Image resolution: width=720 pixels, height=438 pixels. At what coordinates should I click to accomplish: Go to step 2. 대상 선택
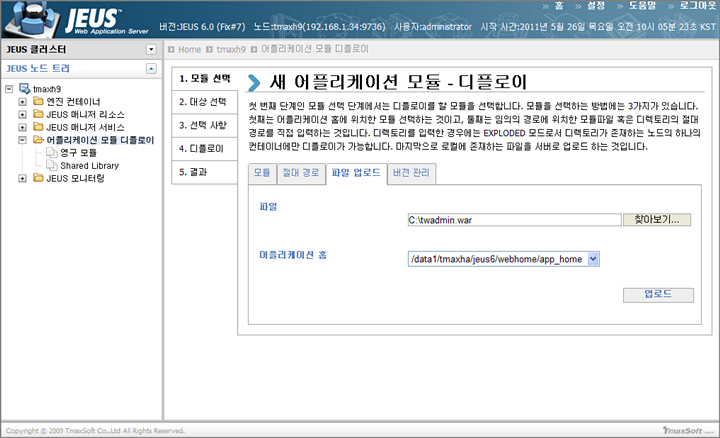[205, 102]
